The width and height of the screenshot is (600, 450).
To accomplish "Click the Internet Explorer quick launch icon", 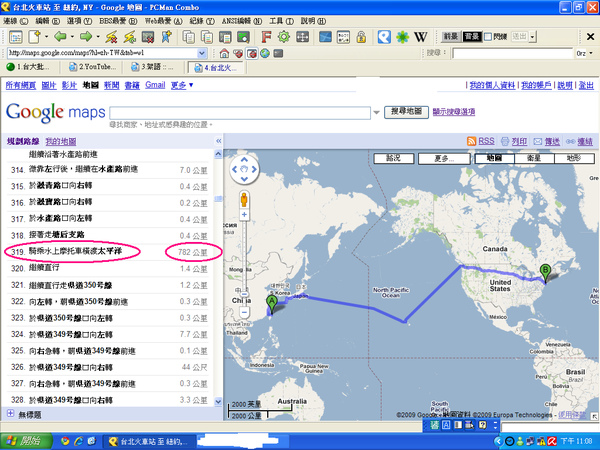I will click(78, 441).
